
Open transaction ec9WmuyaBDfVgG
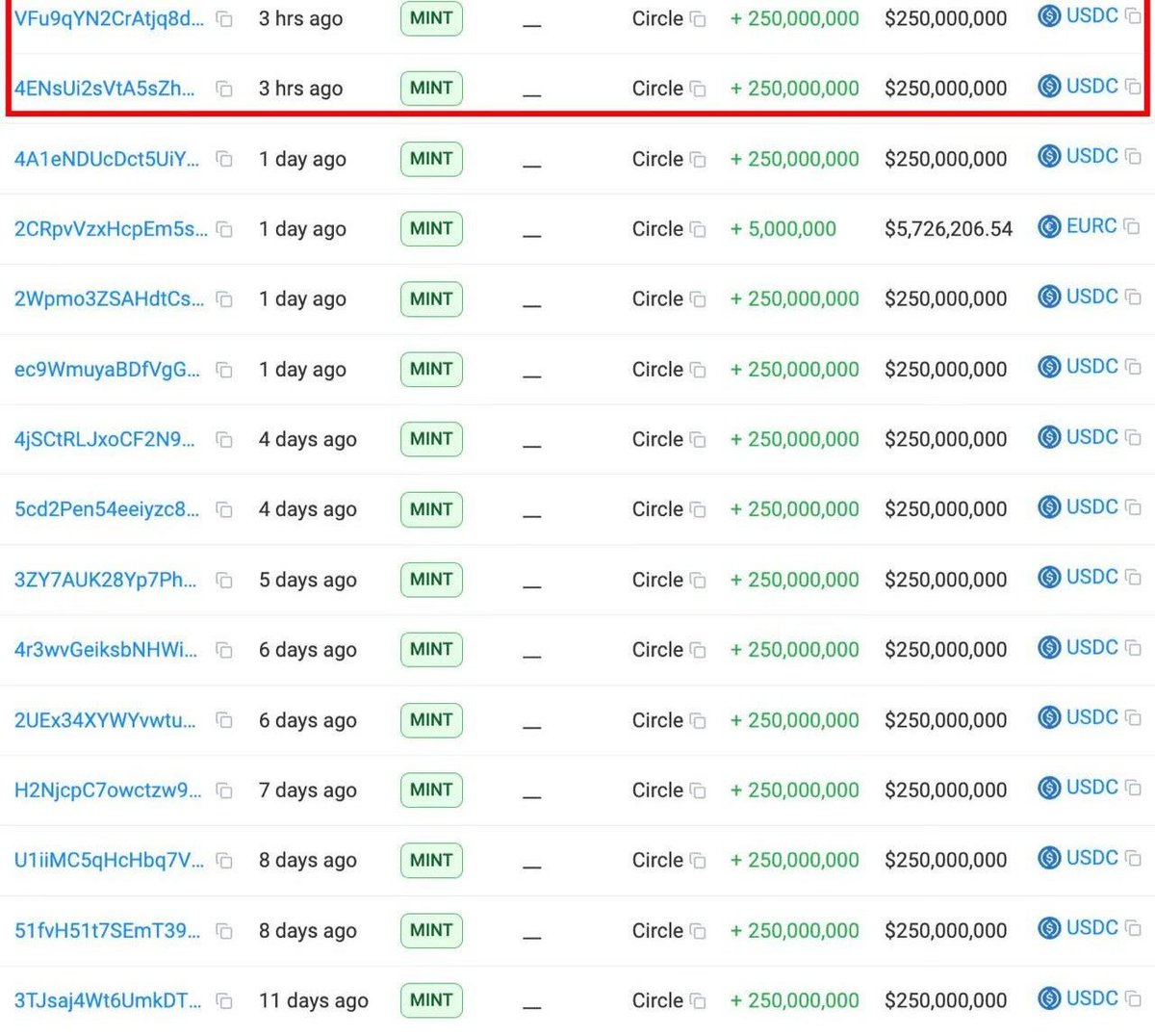pyautogui.click(x=107, y=370)
